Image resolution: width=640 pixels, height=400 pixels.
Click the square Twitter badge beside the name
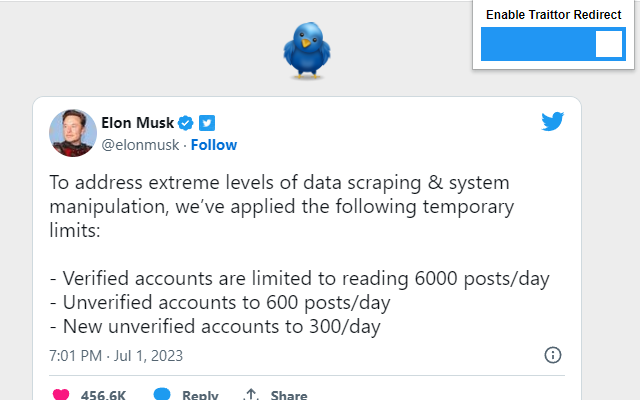[207, 123]
